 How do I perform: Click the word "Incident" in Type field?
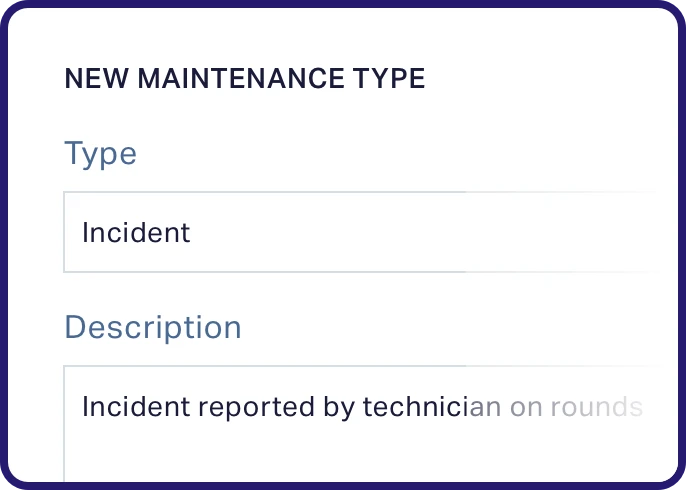[136, 233]
